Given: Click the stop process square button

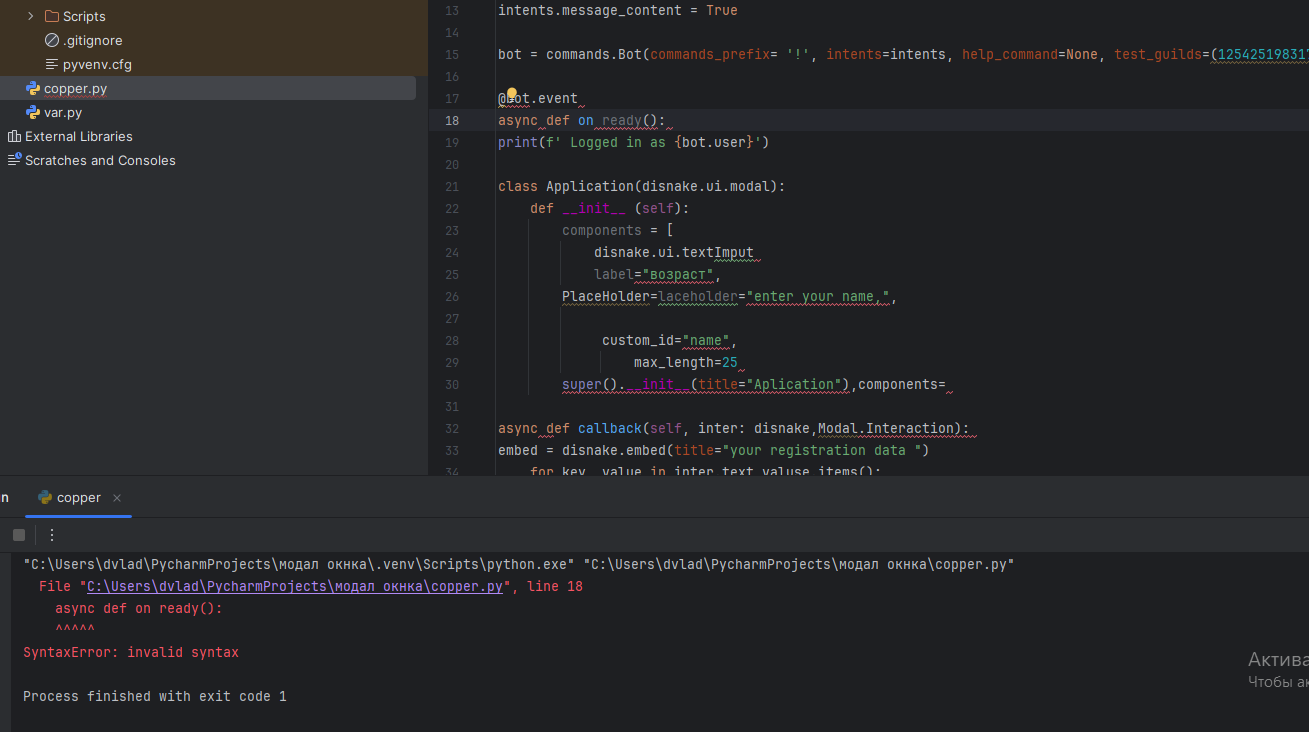Looking at the screenshot, I should point(19,535).
